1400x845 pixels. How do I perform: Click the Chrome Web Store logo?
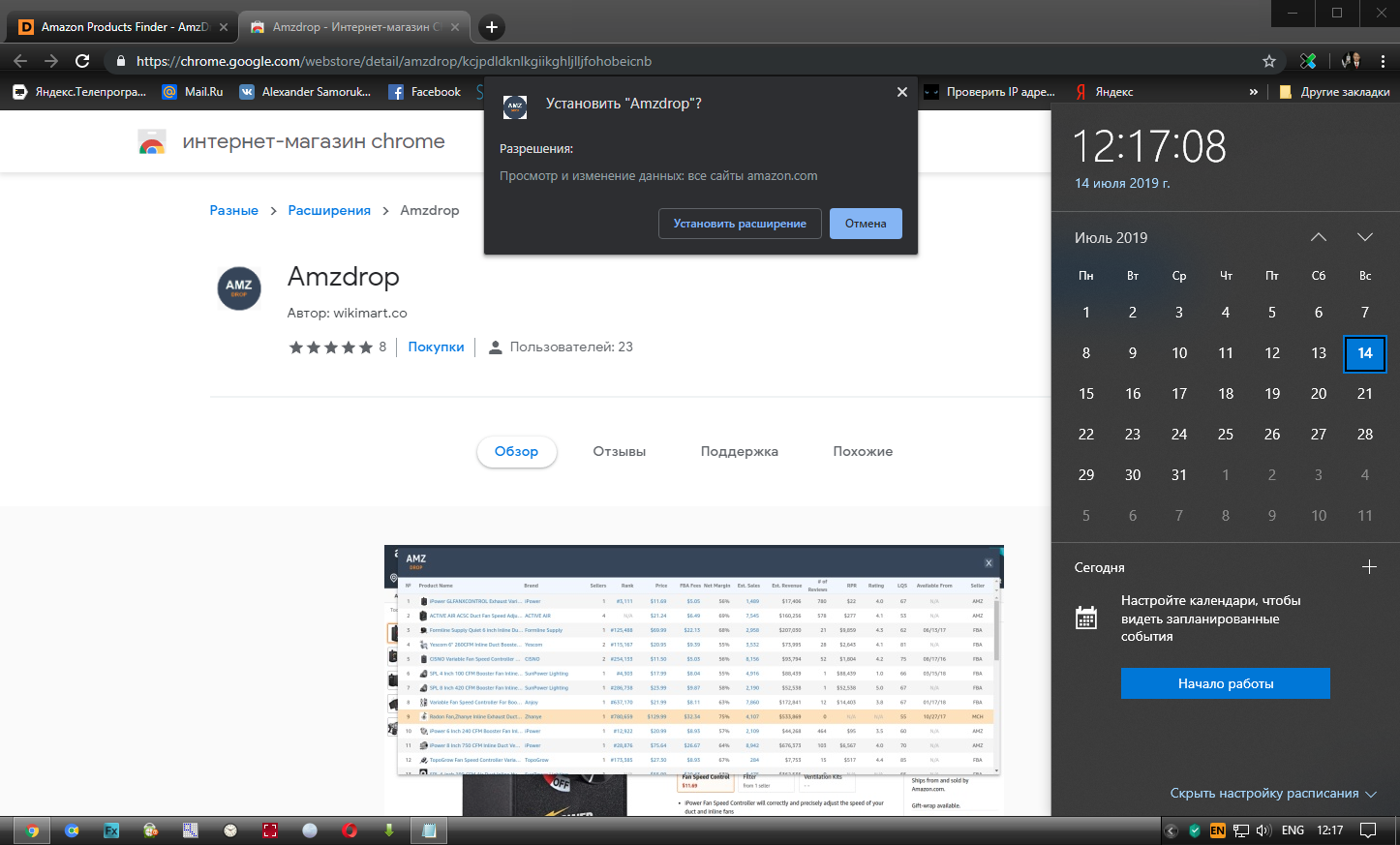152,142
